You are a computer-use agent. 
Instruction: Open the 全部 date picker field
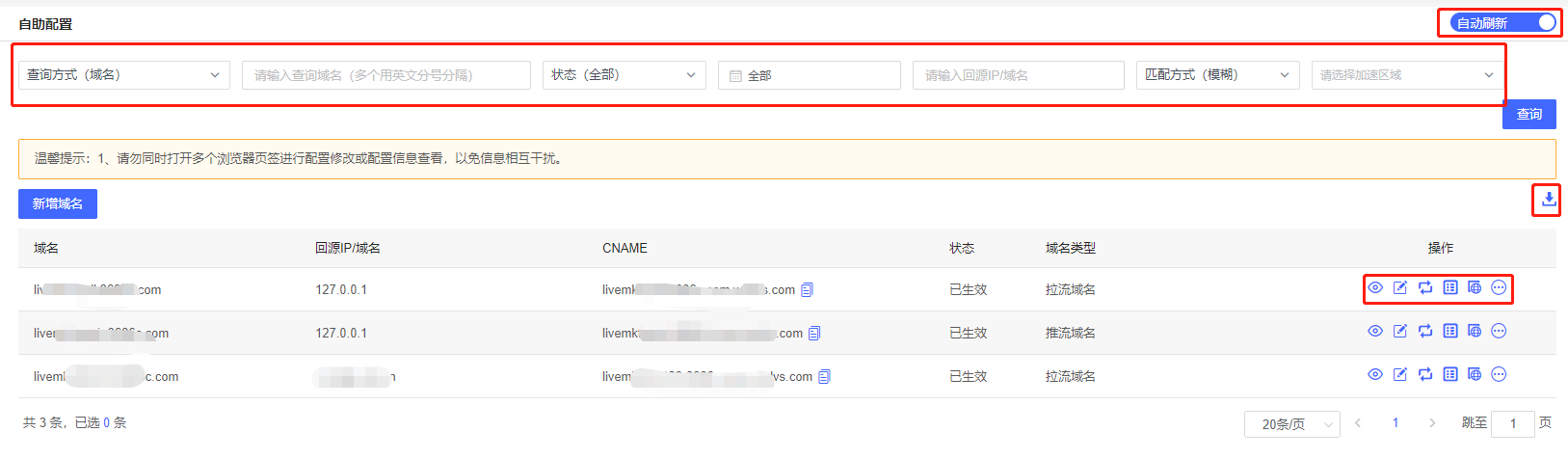(x=810, y=75)
